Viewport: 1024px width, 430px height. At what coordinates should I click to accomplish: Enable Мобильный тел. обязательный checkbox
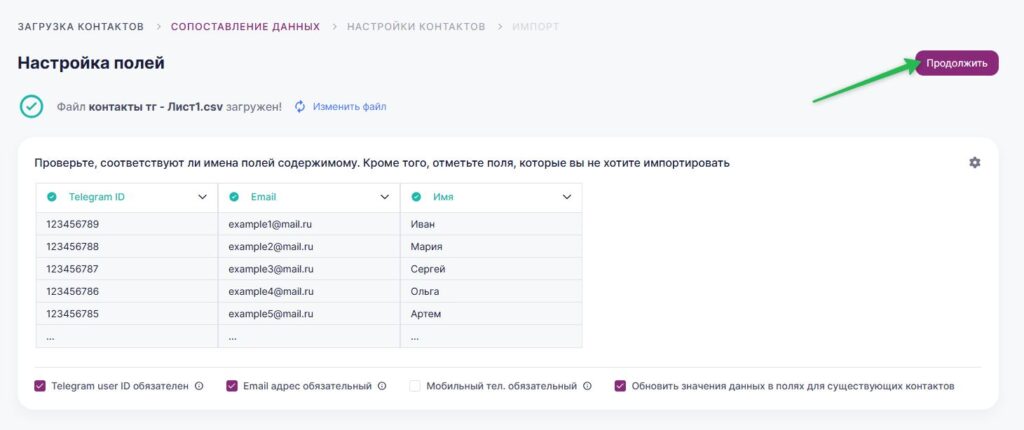coord(415,386)
